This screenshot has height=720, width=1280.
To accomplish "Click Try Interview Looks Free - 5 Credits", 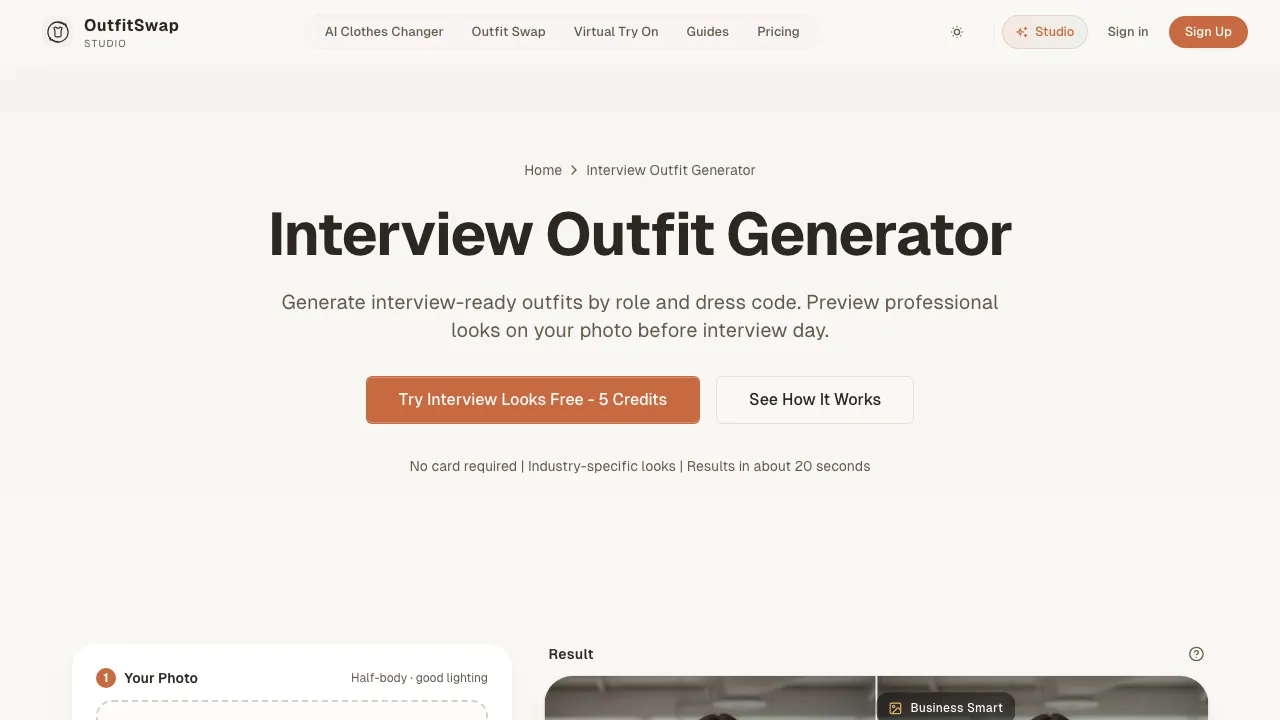I will [533, 400].
